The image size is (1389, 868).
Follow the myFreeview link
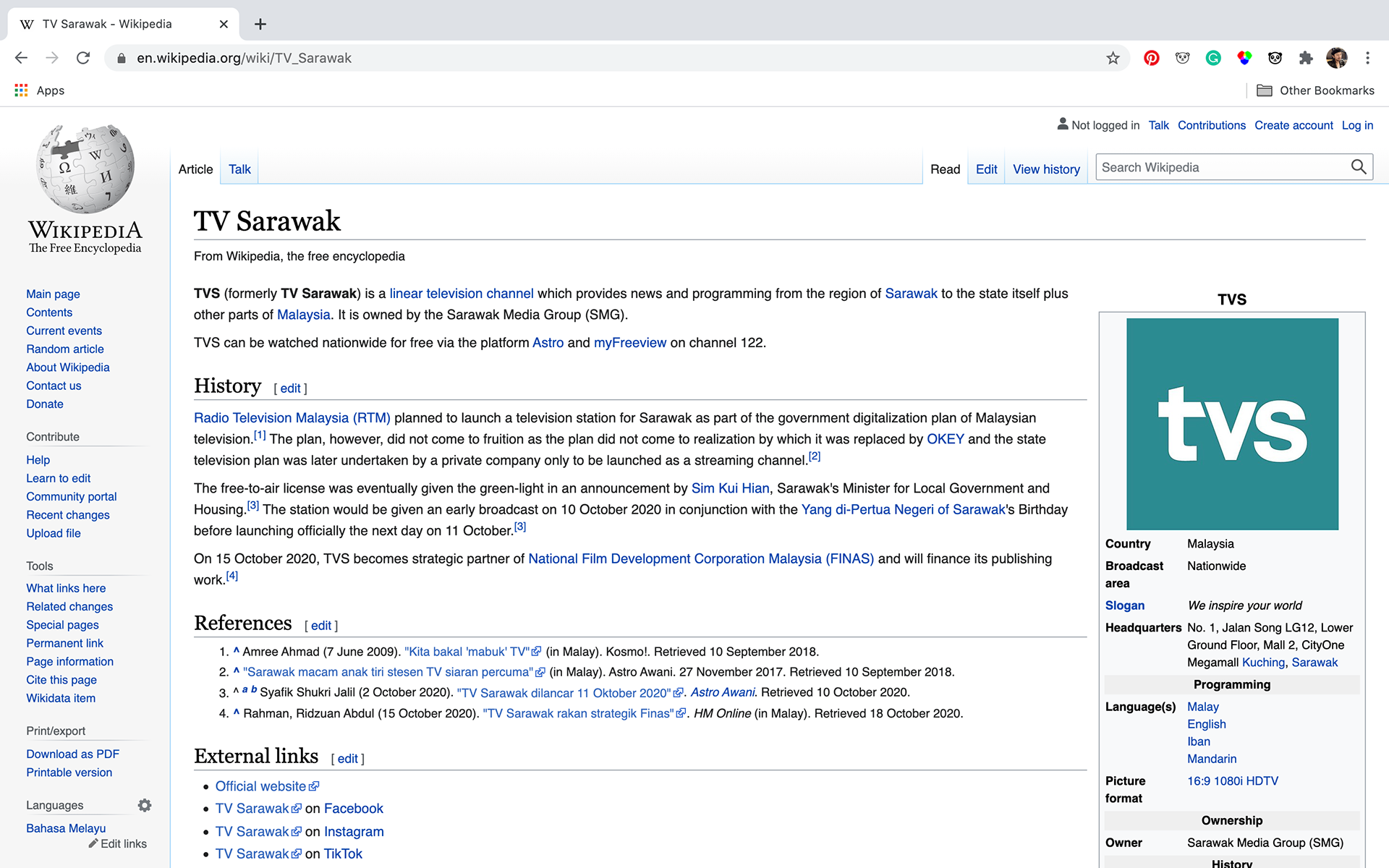(630, 343)
